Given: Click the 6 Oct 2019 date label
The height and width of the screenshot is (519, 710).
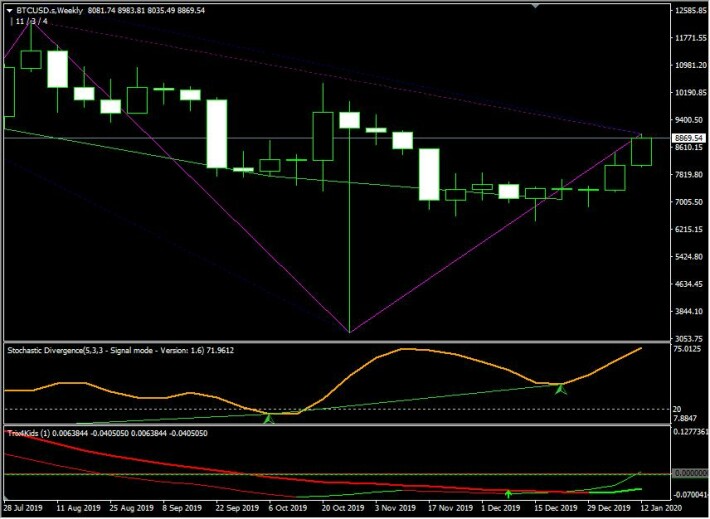Looking at the screenshot, I should pos(288,508).
